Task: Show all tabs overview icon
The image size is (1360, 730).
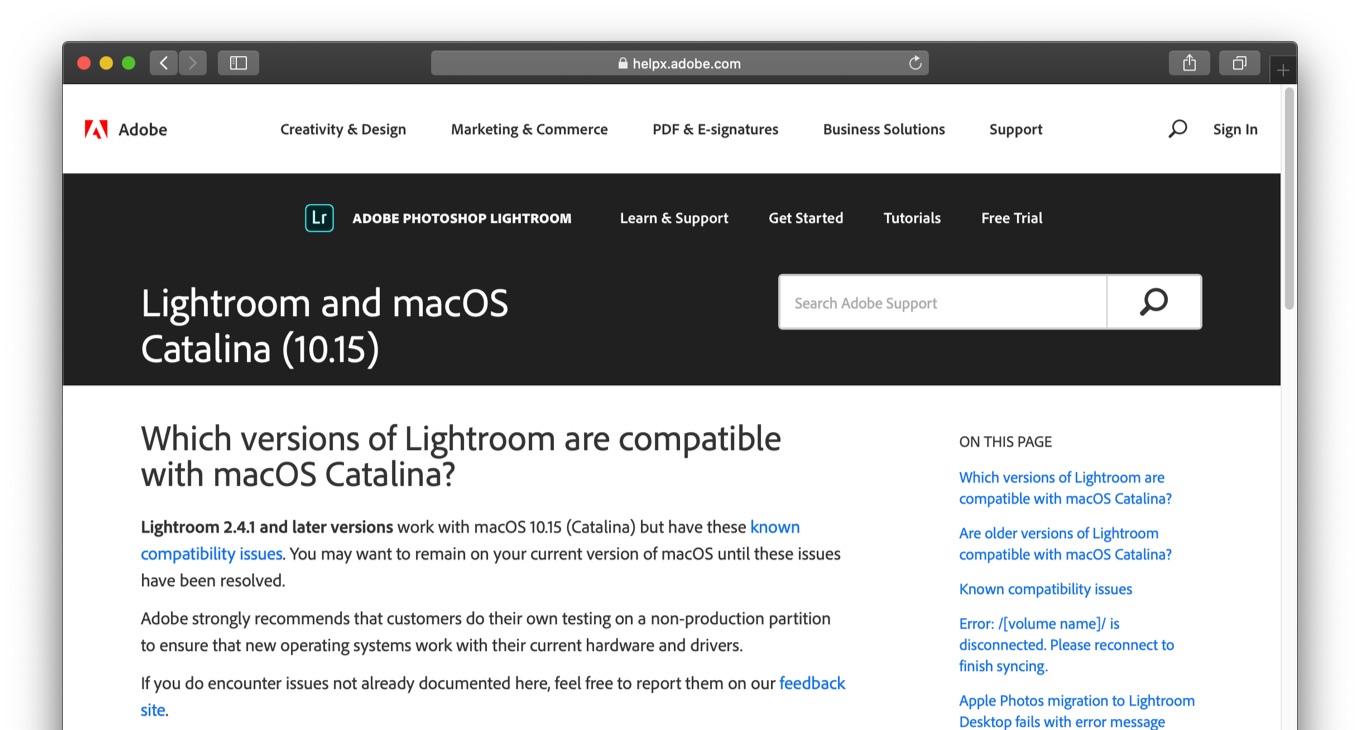Action: (x=1239, y=63)
